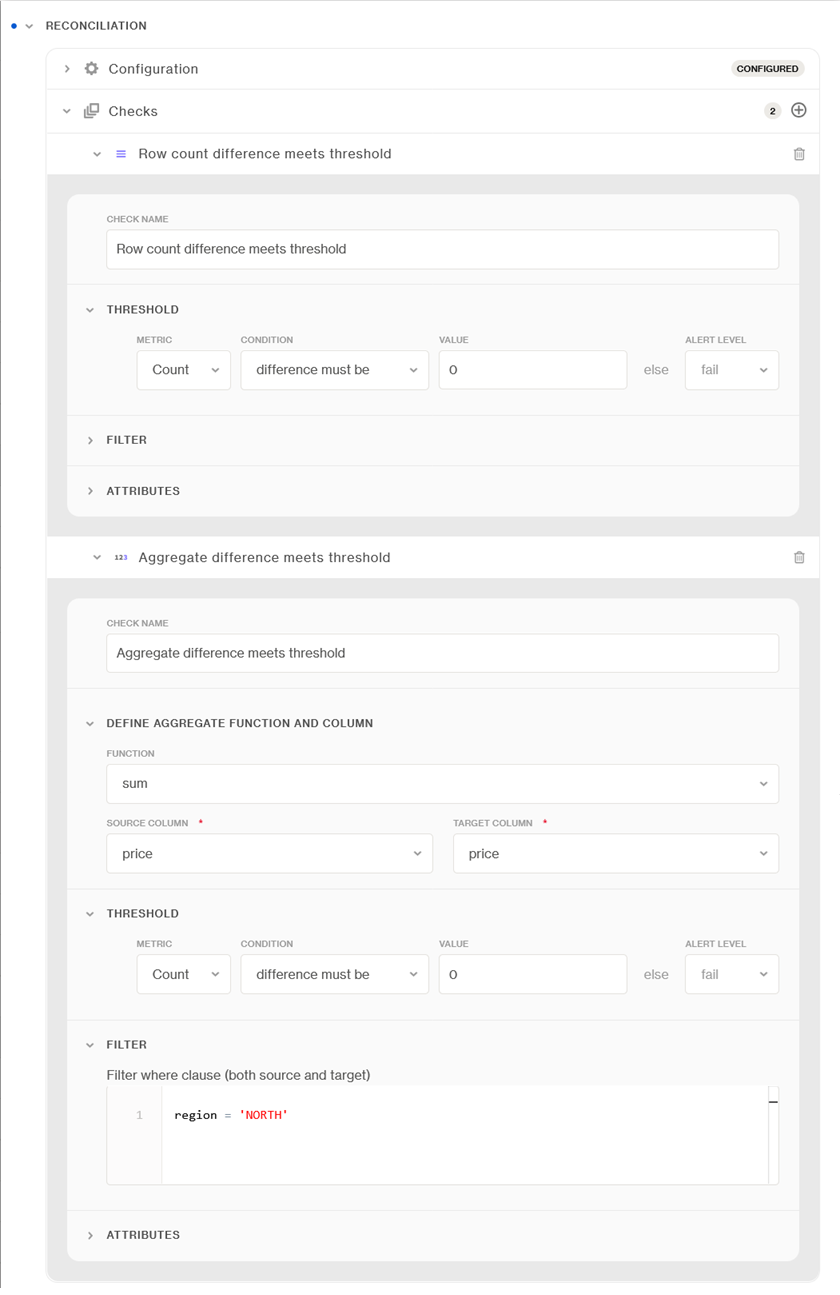This screenshot has width=840, height=1295.
Task: Click the blue dot beside Reconciliation
Action: (14, 26)
